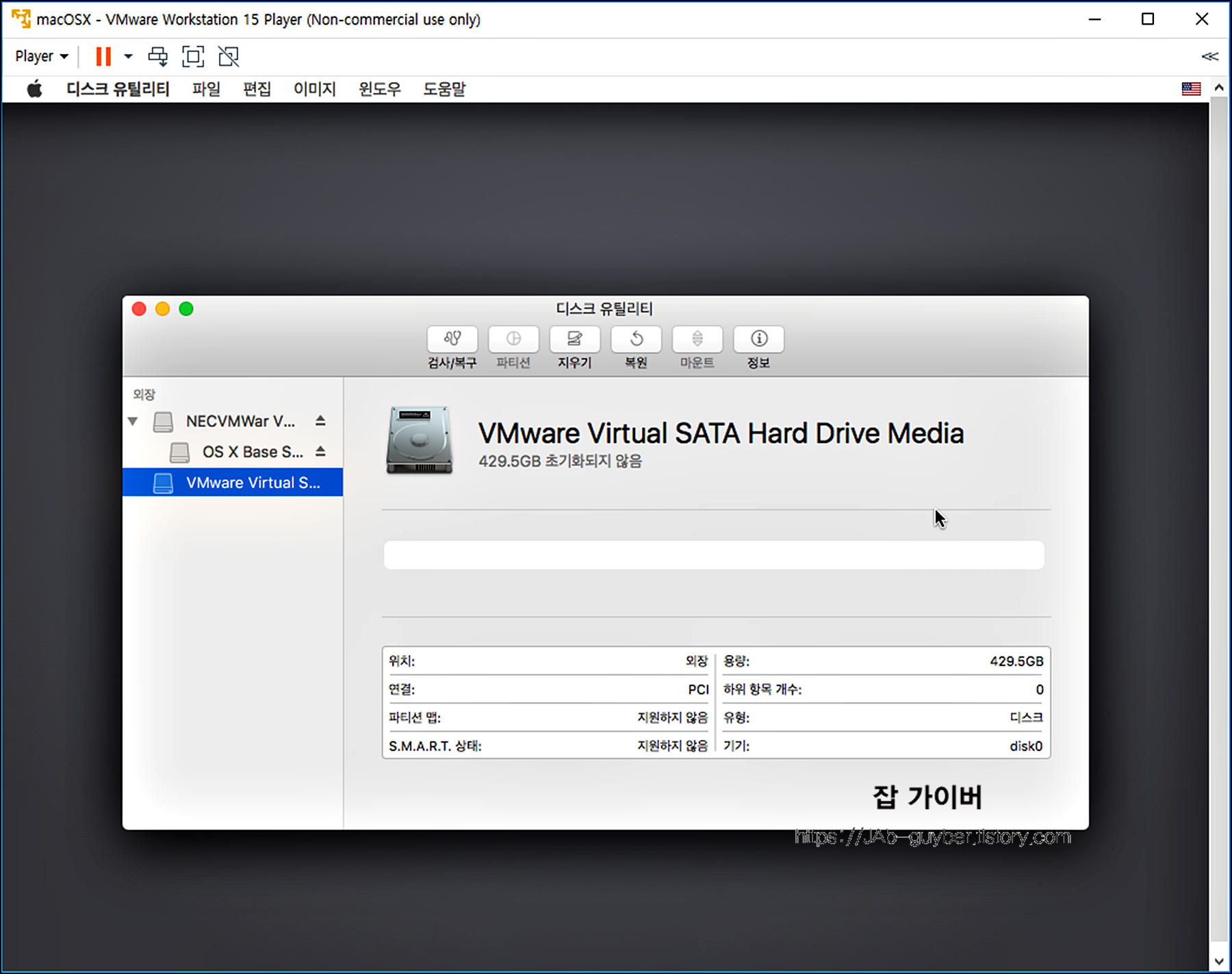Image resolution: width=1232 pixels, height=974 pixels.
Task: Open power options arrow beside pause
Action: (x=128, y=56)
